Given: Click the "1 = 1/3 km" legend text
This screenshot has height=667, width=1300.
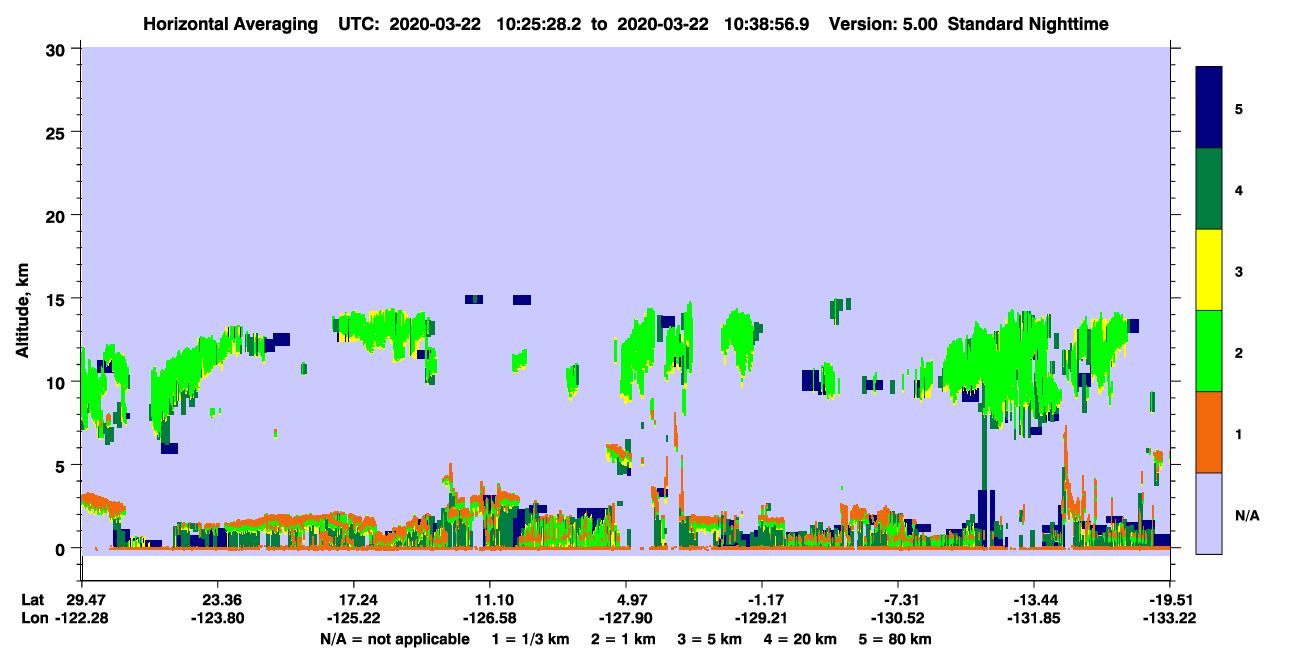Looking at the screenshot, I should pyautogui.click(x=530, y=639).
